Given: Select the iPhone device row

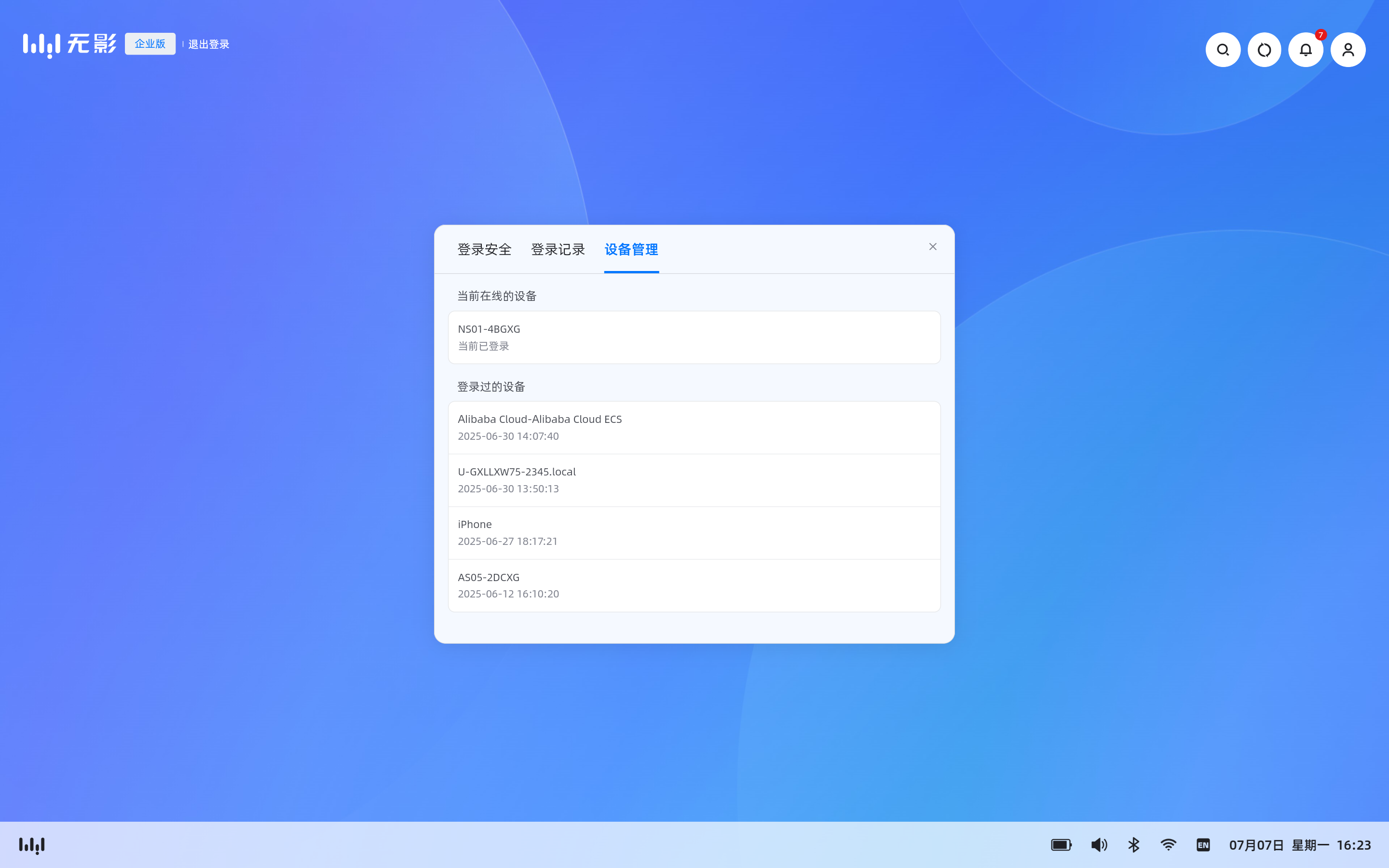Looking at the screenshot, I should (694, 533).
